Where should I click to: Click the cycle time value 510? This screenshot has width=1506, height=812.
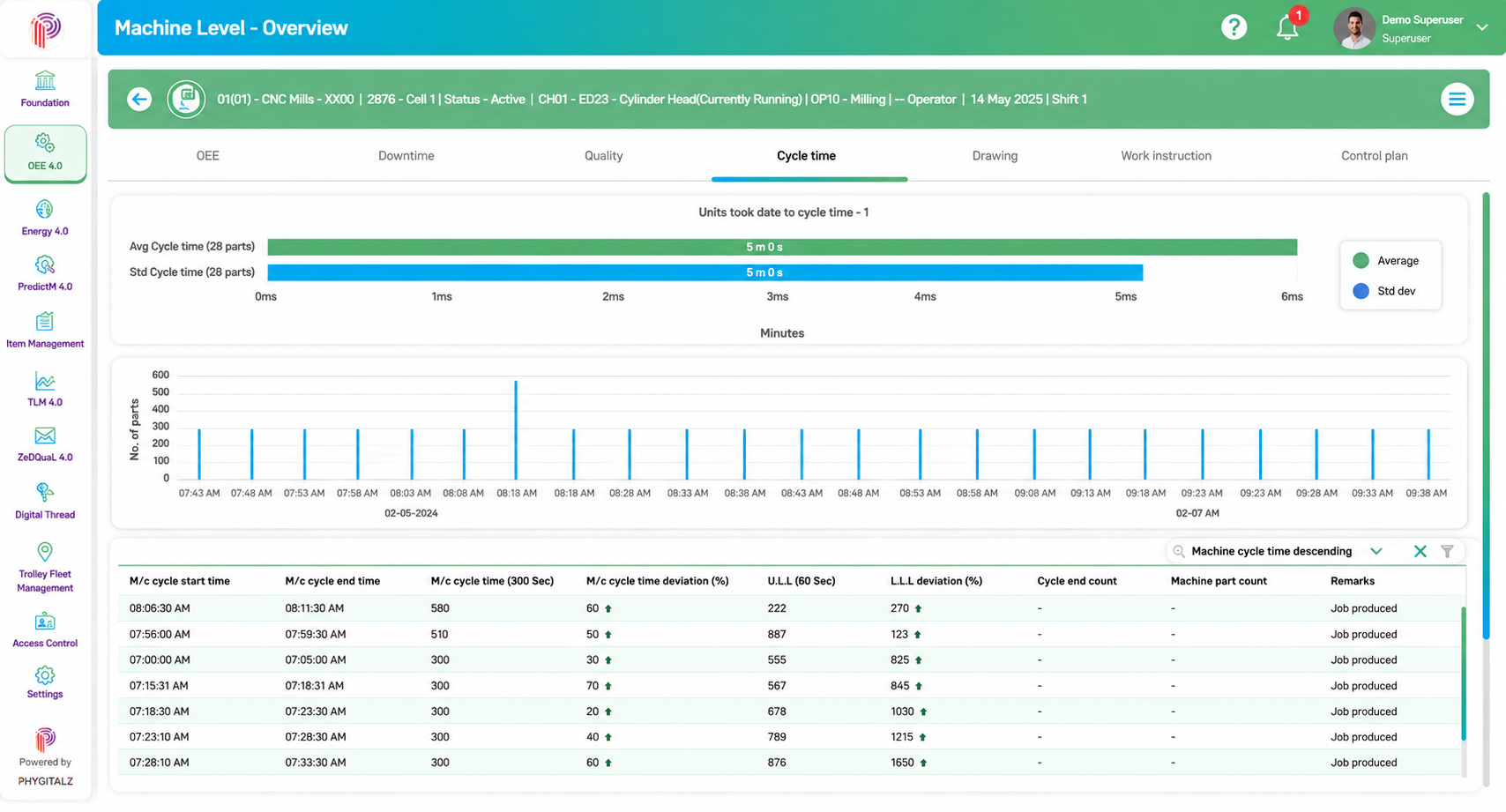tap(439, 634)
